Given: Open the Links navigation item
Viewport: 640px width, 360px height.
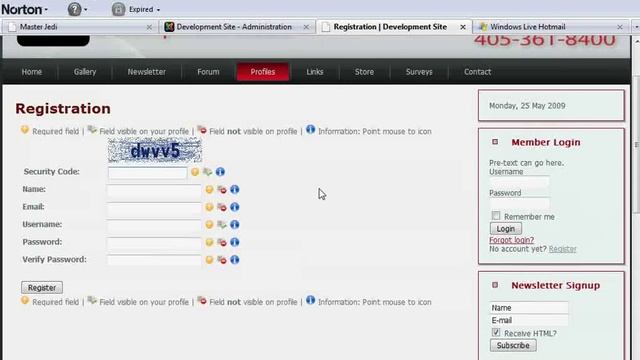Looking at the screenshot, I should point(315,72).
